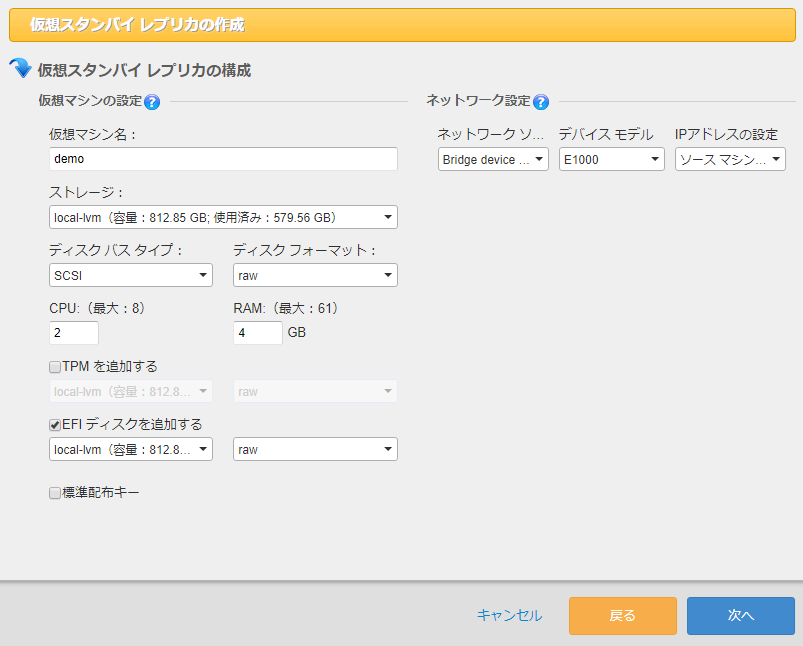Click the blue arrows icon beside the heading
The height and width of the screenshot is (646, 803).
pyautogui.click(x=20, y=68)
